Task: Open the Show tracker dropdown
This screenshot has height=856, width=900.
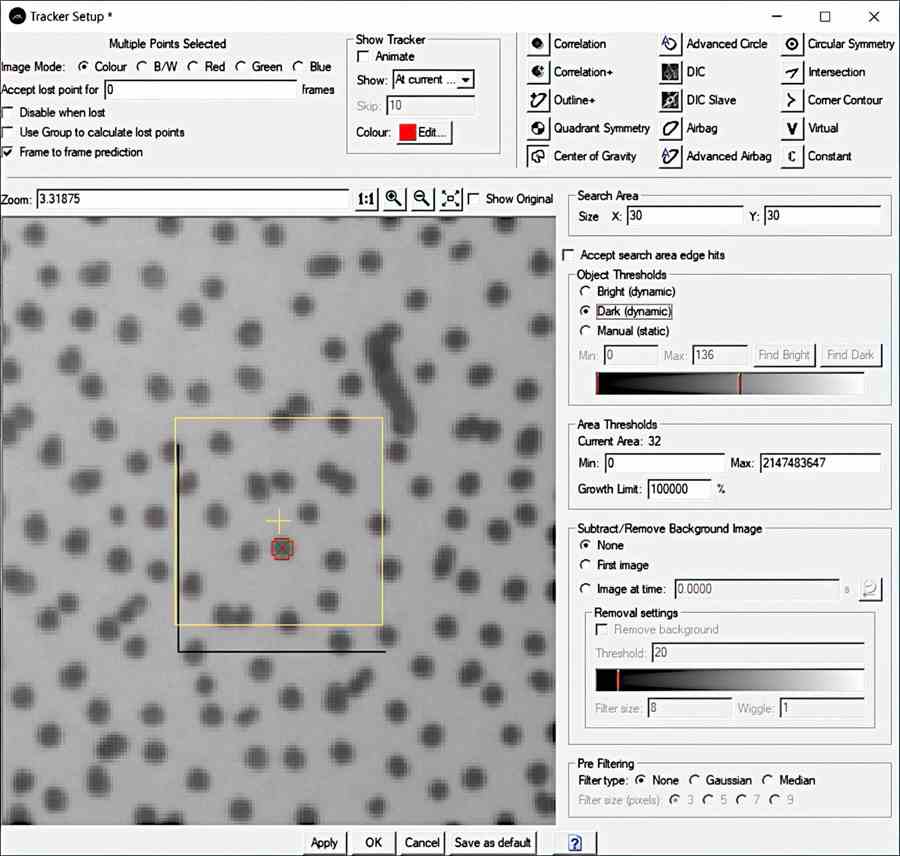Action: pyautogui.click(x=464, y=79)
